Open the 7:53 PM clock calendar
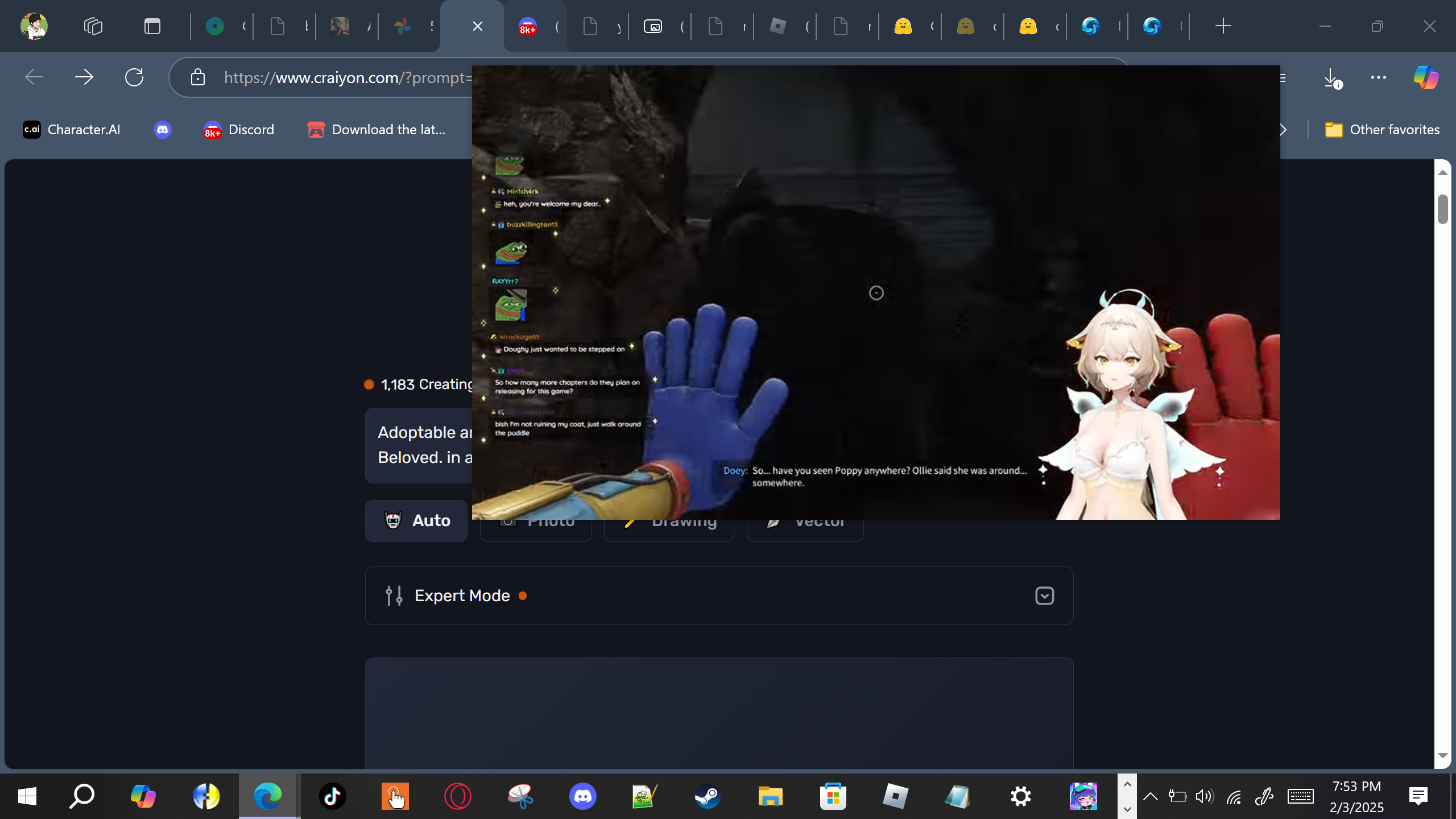 click(1357, 796)
